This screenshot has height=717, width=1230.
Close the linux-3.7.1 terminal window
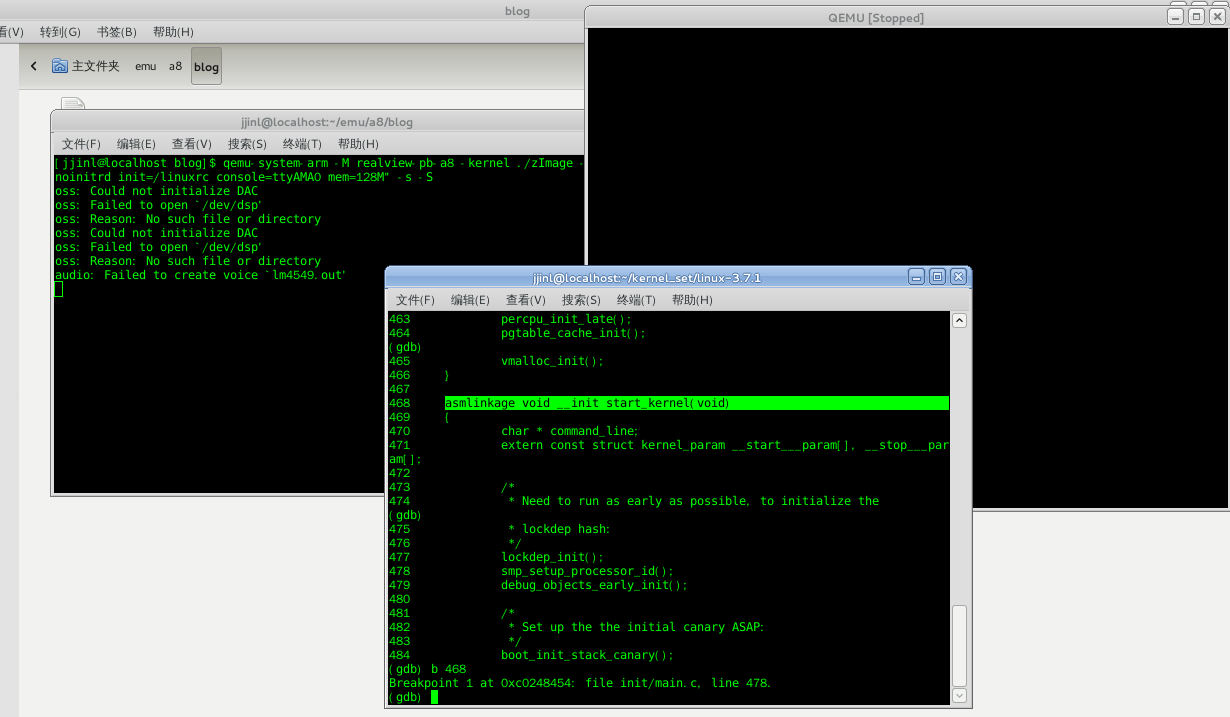click(958, 276)
